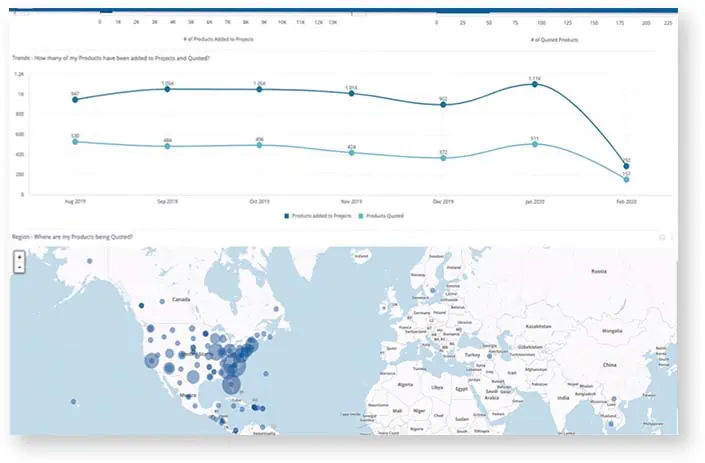The height and width of the screenshot is (463, 705).
Task: Select the Aug 2019 dark data point labeled 947
Action: click(75, 100)
